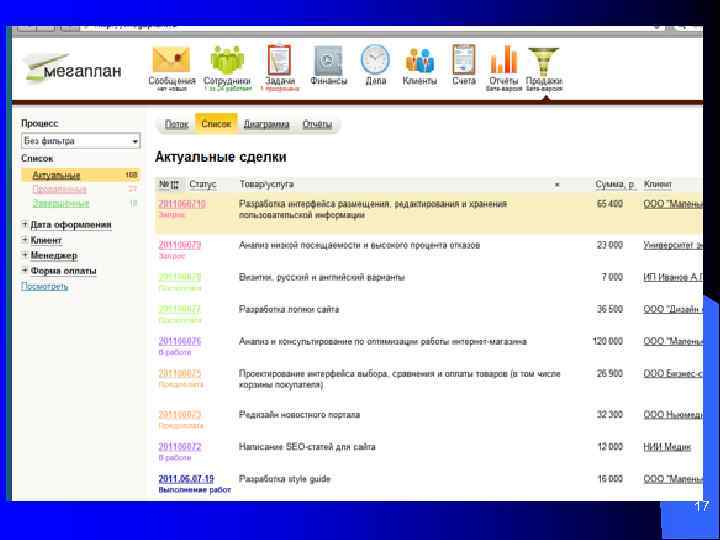Expand the Форма оплаты filter
The image size is (720, 540).
click(63, 271)
